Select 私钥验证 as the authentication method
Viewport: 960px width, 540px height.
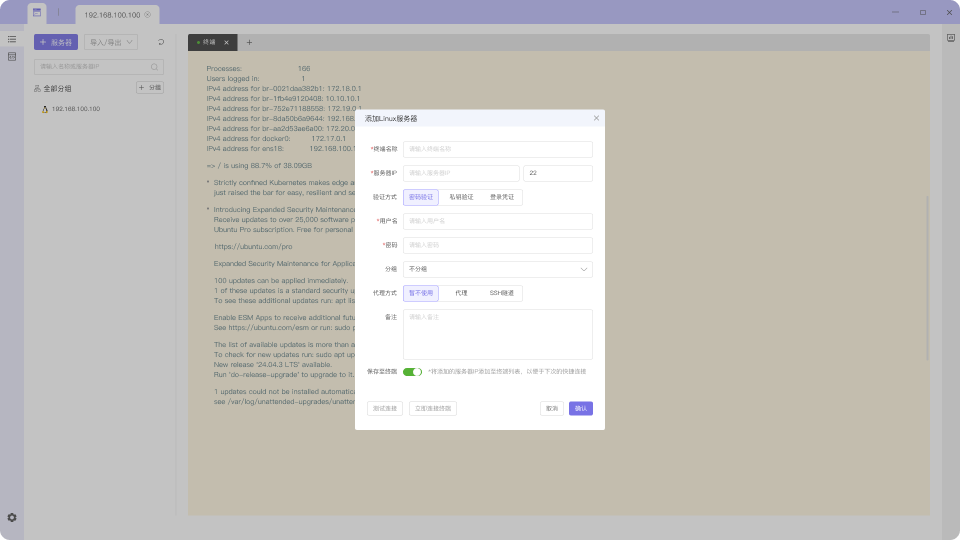coord(461,198)
